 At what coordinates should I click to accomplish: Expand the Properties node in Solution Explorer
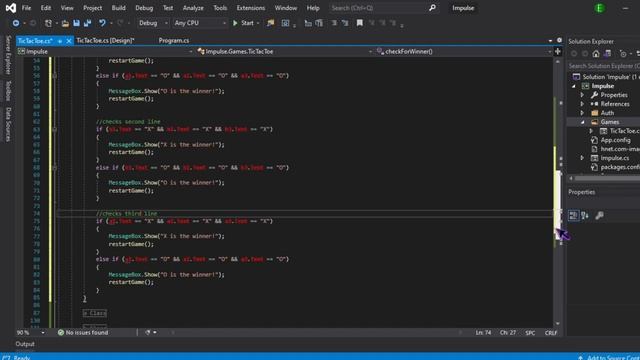pos(582,95)
